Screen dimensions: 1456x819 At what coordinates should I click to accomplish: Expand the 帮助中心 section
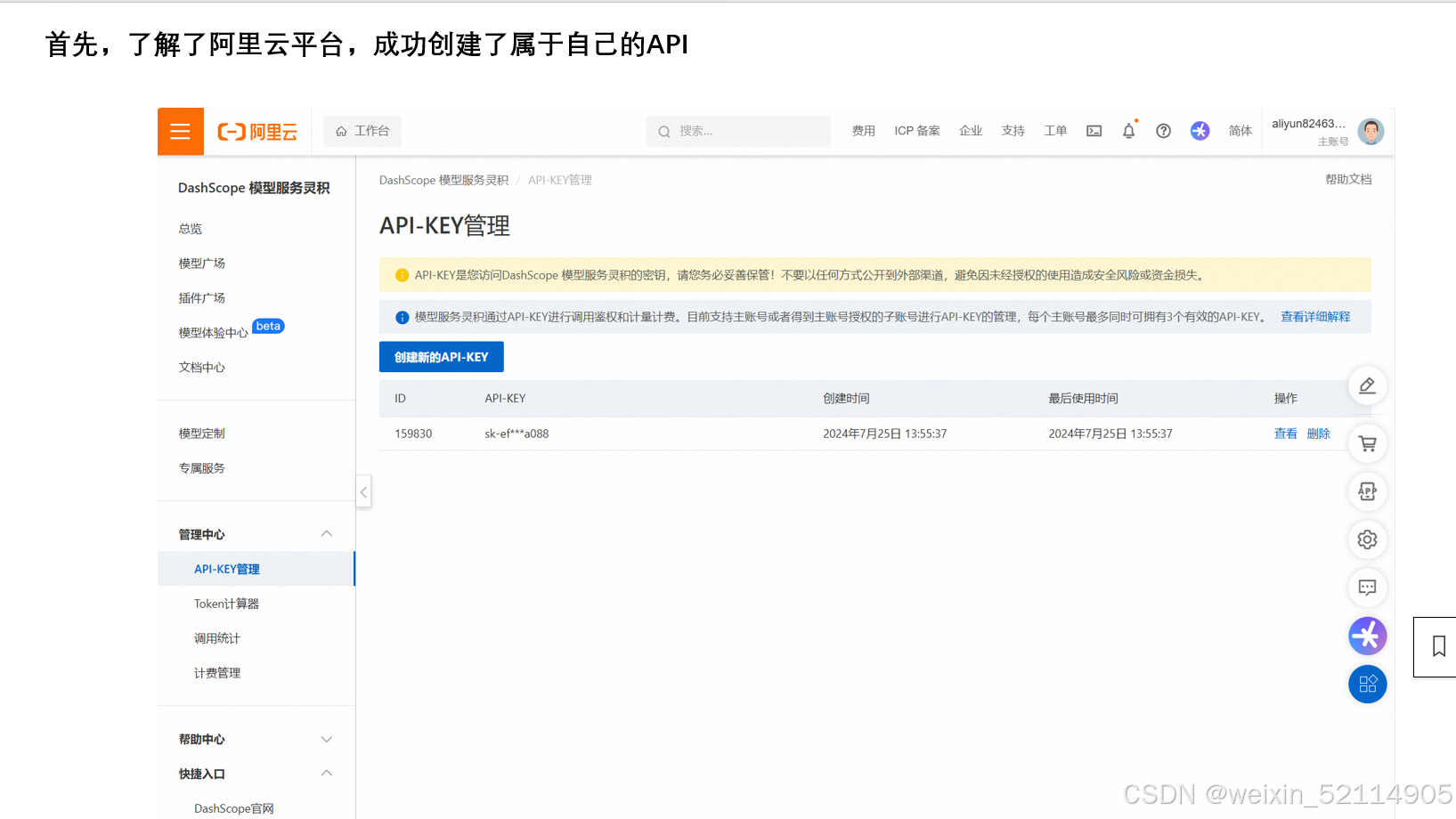326,740
